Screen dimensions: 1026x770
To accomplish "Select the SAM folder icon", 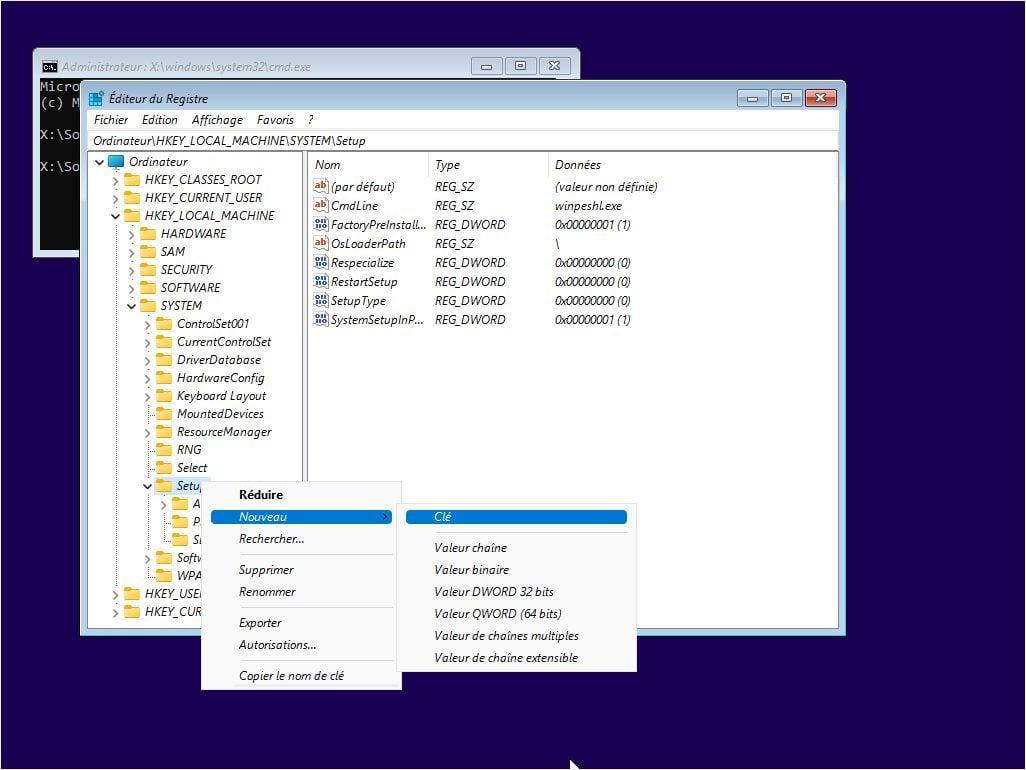I will (149, 252).
